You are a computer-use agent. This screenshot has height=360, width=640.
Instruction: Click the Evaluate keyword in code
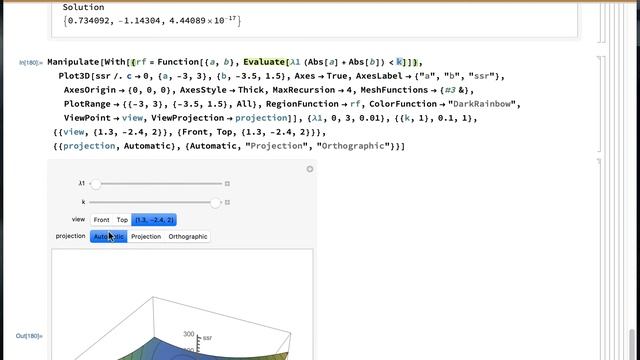(264, 62)
